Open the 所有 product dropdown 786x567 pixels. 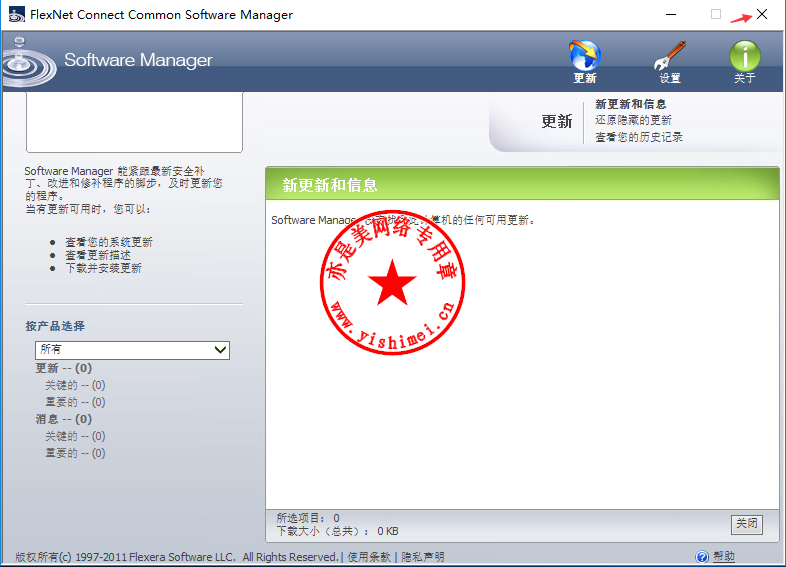pyautogui.click(x=132, y=350)
